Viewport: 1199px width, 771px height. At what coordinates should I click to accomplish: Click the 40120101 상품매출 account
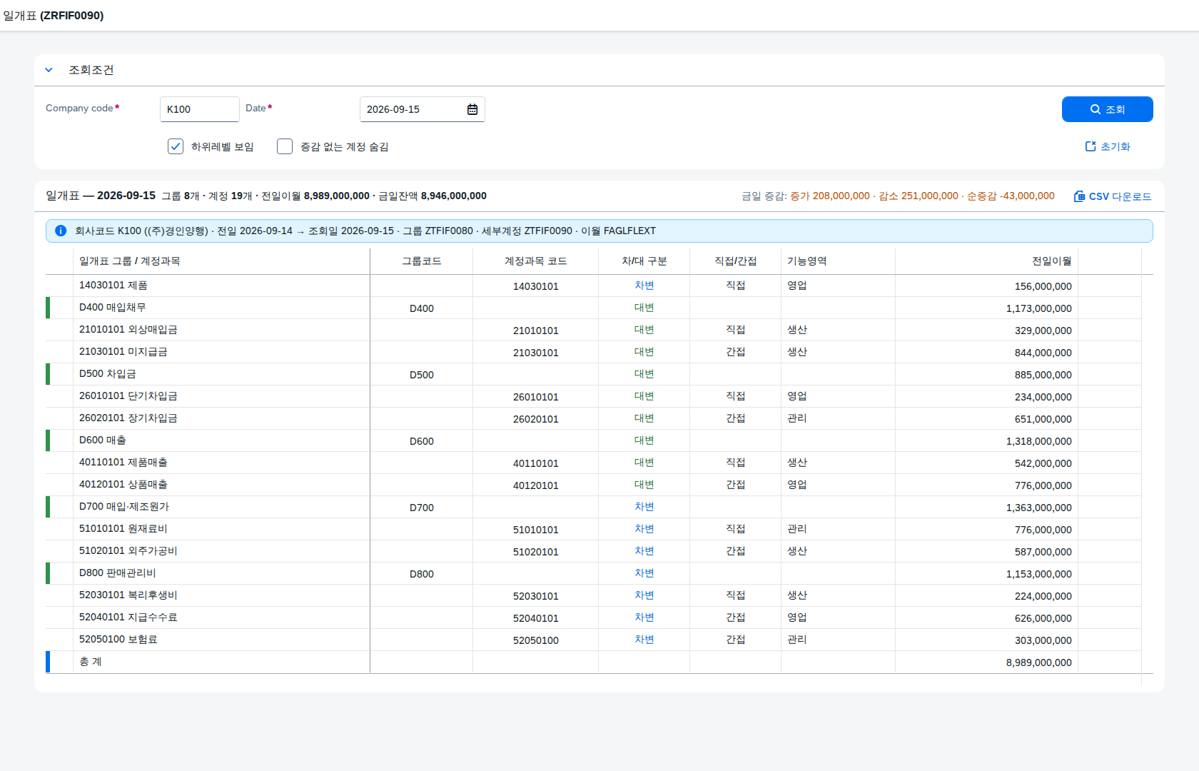(123, 485)
